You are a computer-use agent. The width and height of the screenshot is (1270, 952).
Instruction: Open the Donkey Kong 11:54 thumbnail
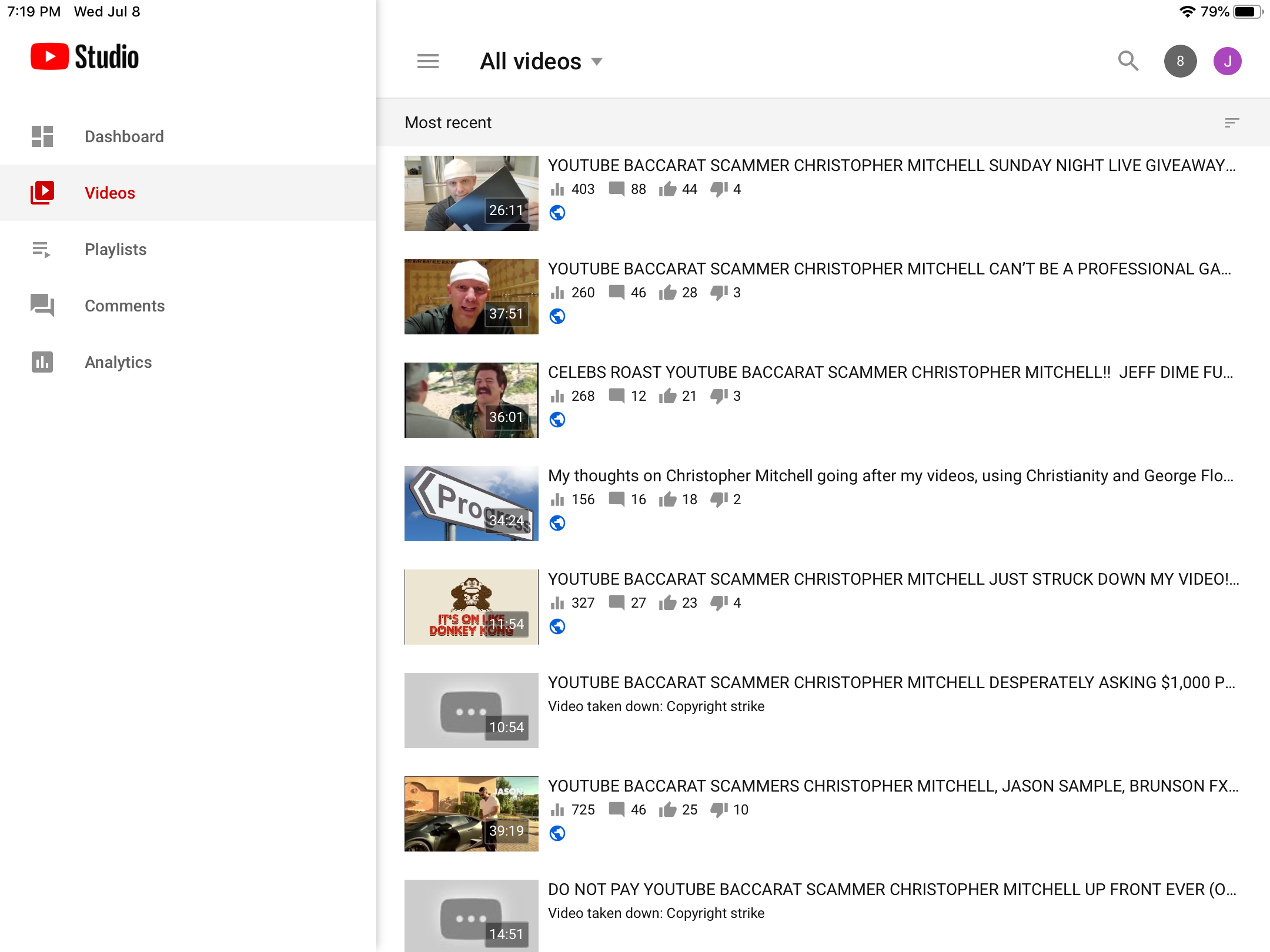click(472, 607)
